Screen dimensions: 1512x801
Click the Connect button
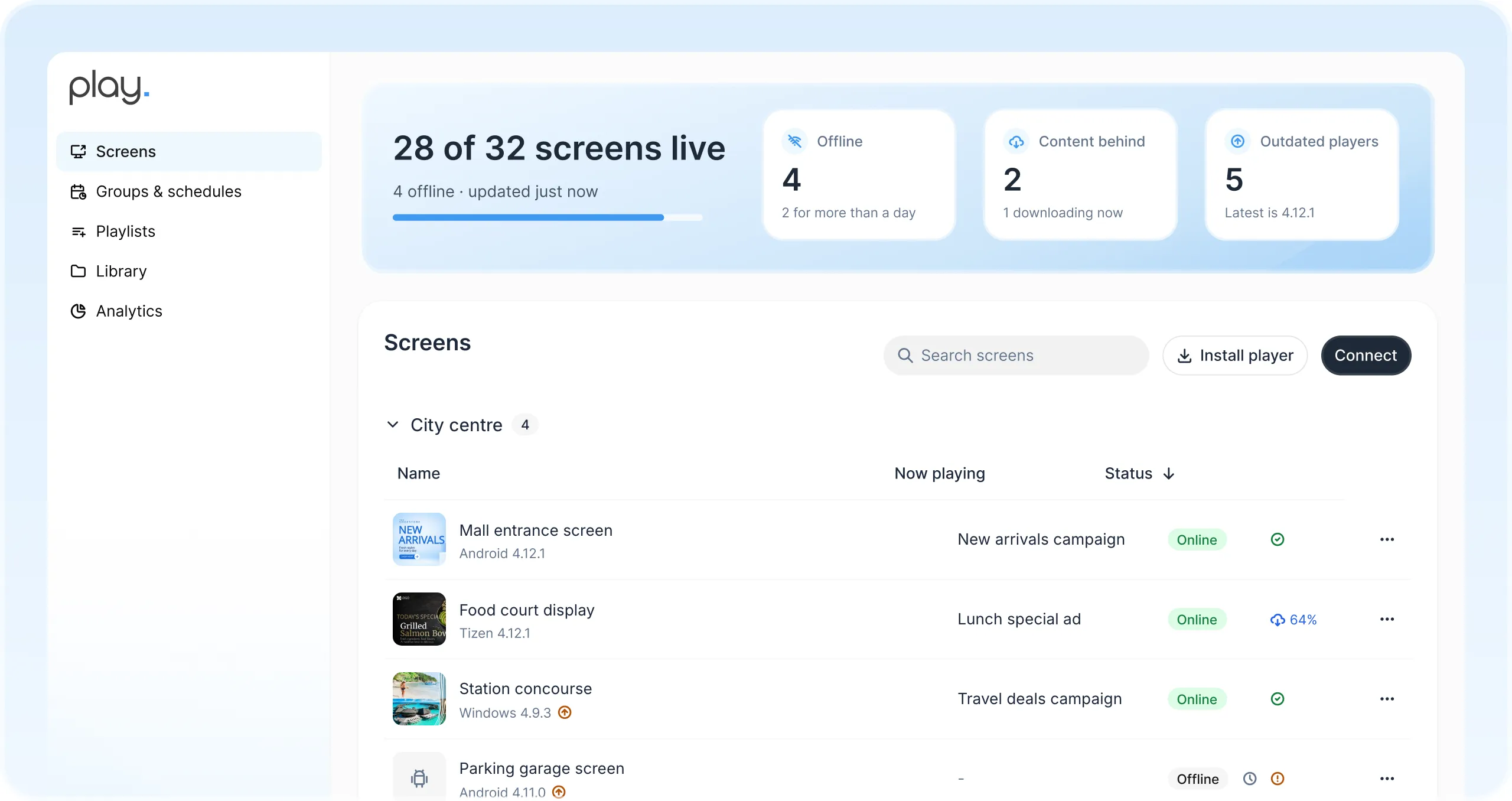point(1366,356)
